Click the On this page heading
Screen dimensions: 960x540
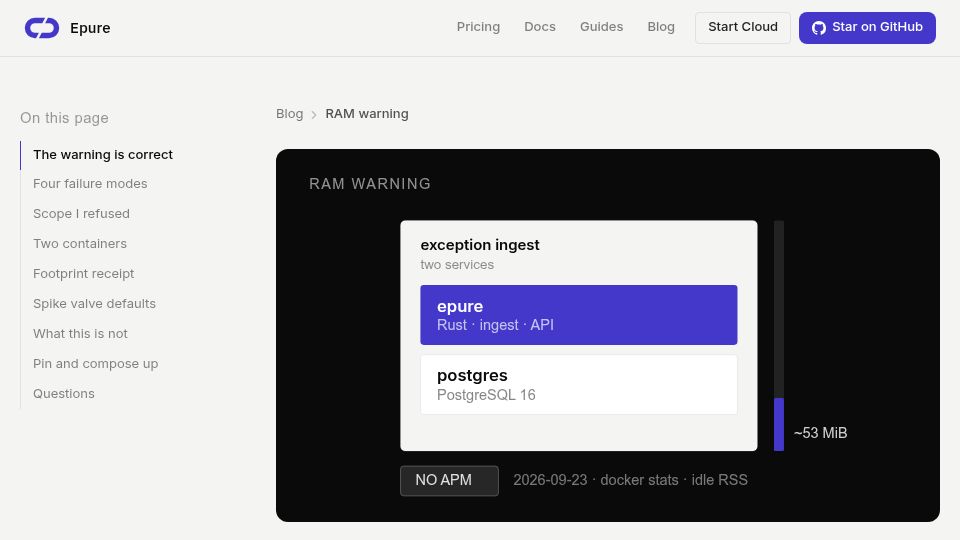(64, 118)
